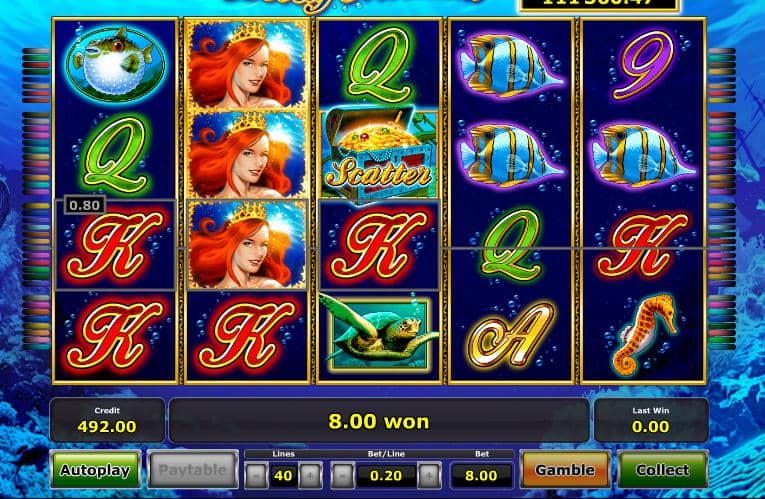Decrease the number of Lines
Screen dimensions: 765x499
point(257,475)
